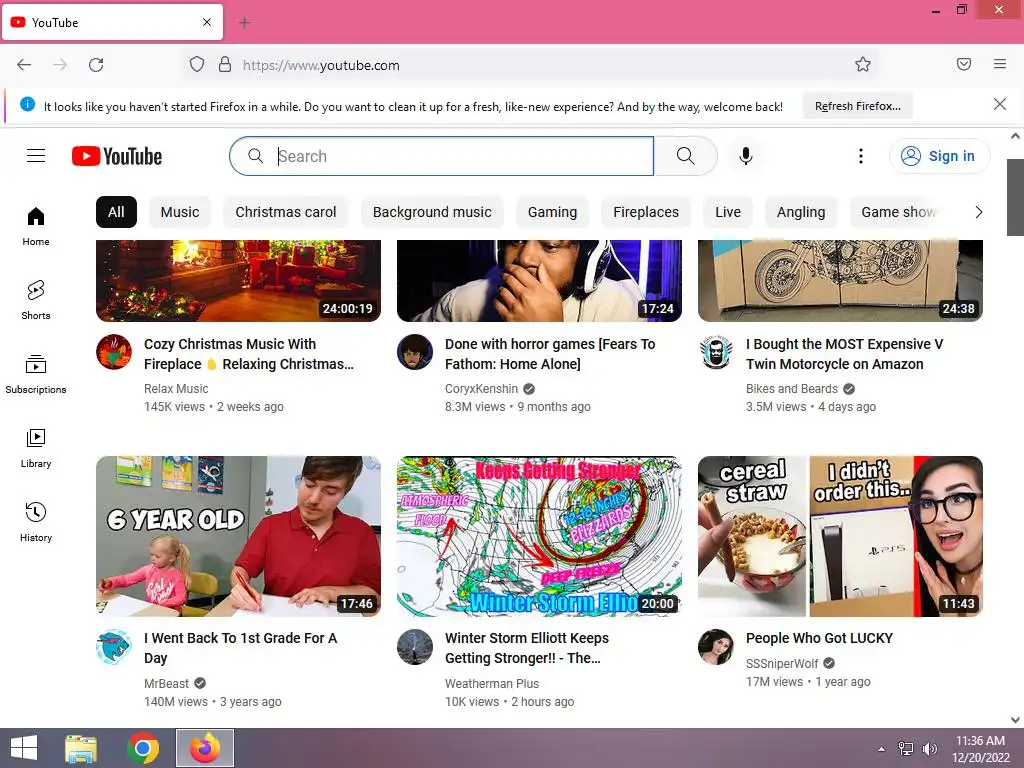Launch Chrome from the taskbar
1024x768 pixels.
coord(143,748)
